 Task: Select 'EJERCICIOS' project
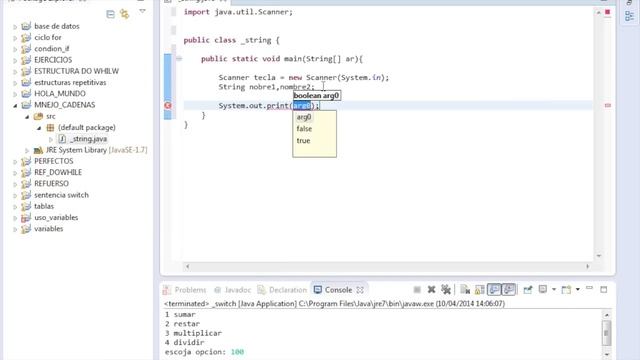pos(53,60)
